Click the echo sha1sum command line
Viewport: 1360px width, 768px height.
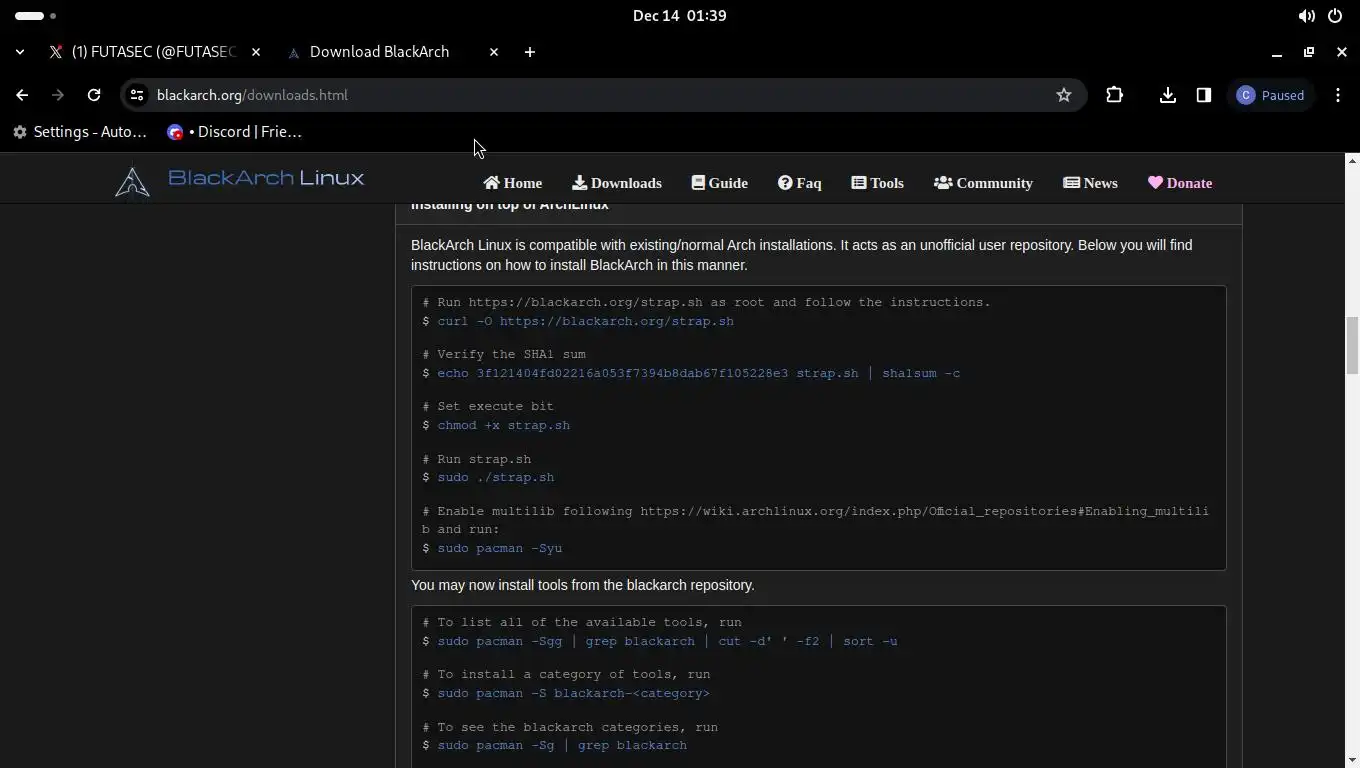point(698,373)
